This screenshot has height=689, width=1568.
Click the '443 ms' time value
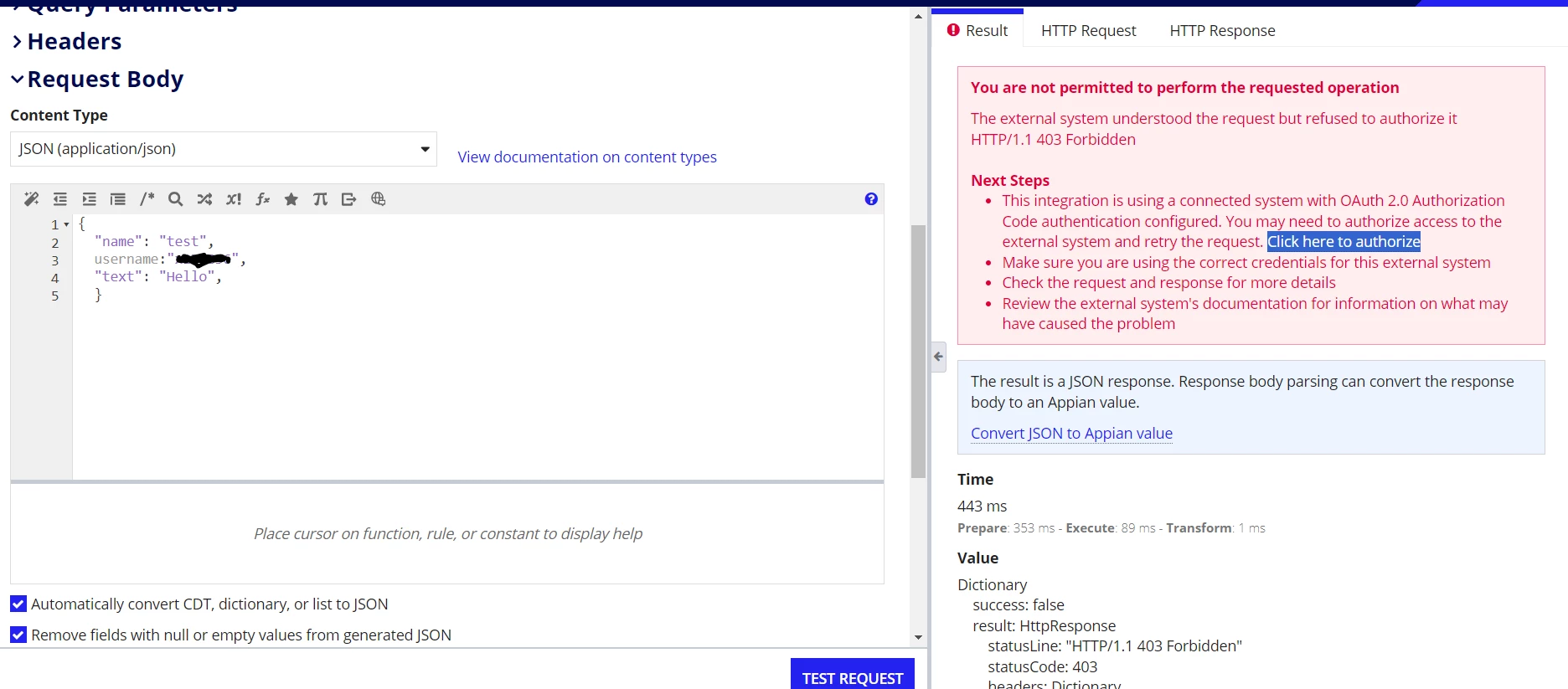982,506
